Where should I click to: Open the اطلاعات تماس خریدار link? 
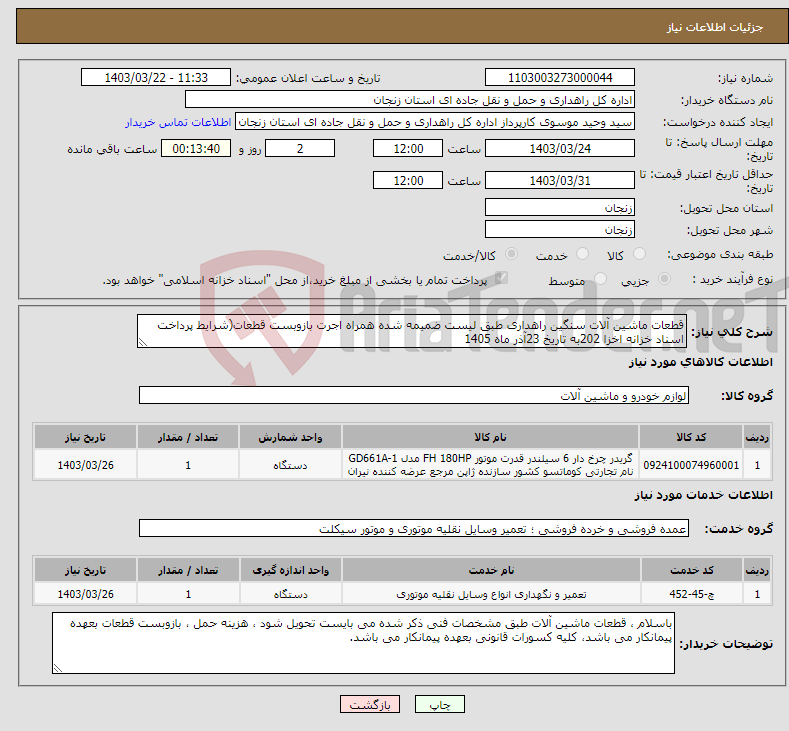178,122
